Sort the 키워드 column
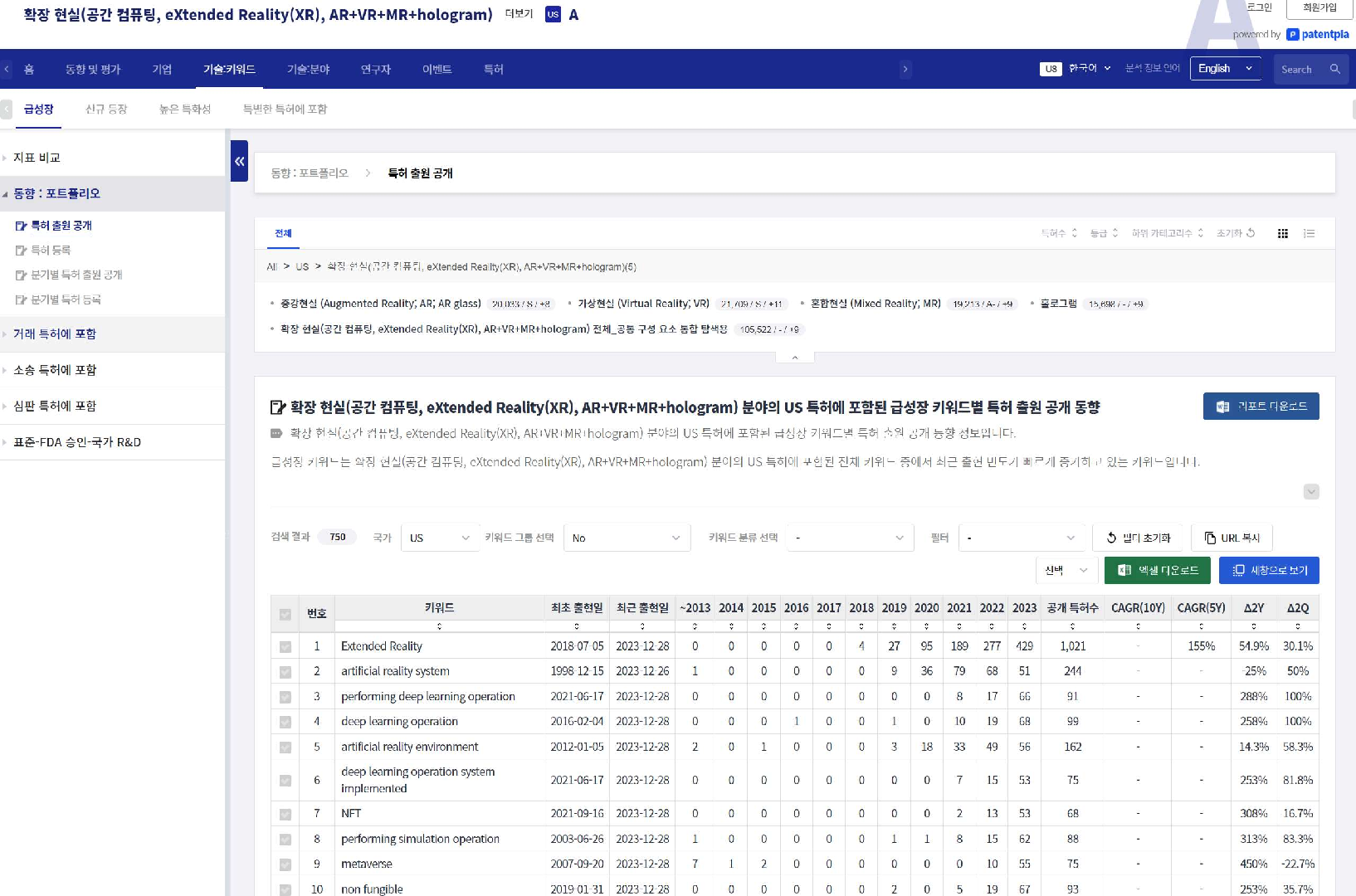This screenshot has width=1356, height=896. click(x=439, y=626)
